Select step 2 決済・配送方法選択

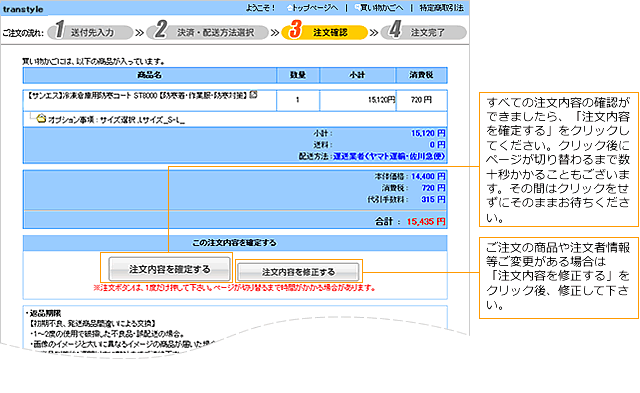point(208,32)
